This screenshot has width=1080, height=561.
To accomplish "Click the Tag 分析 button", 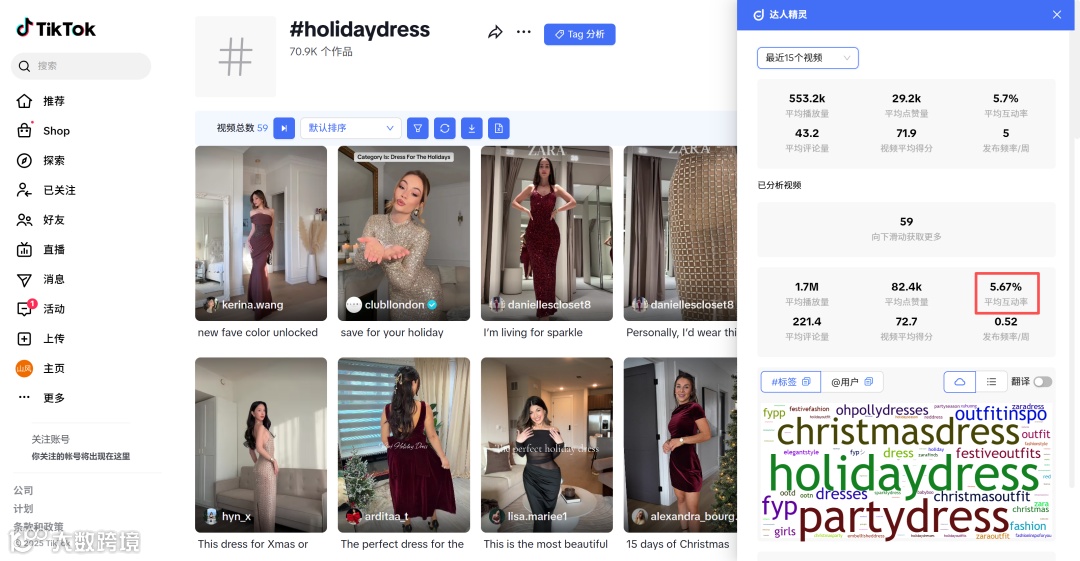I will pos(579,34).
